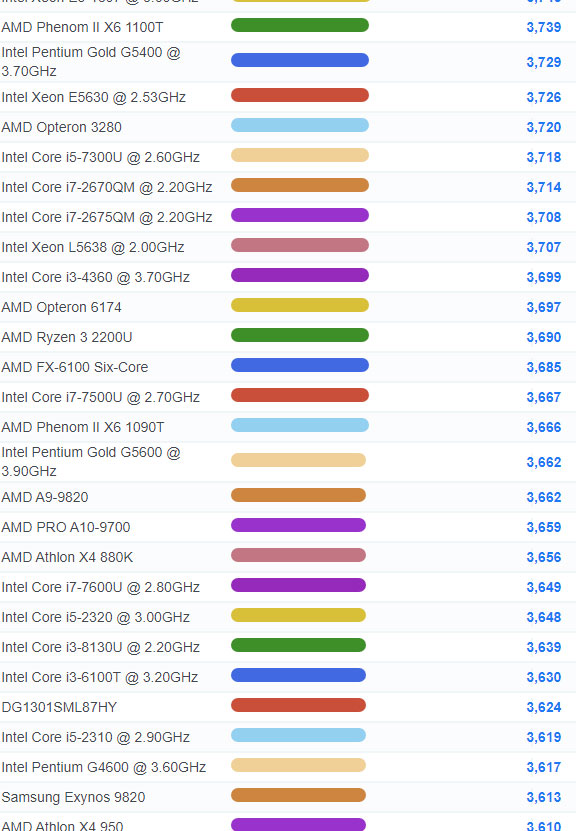Click light blue bar for AMD Opteron 3280
The image size is (576, 831).
coord(300,125)
